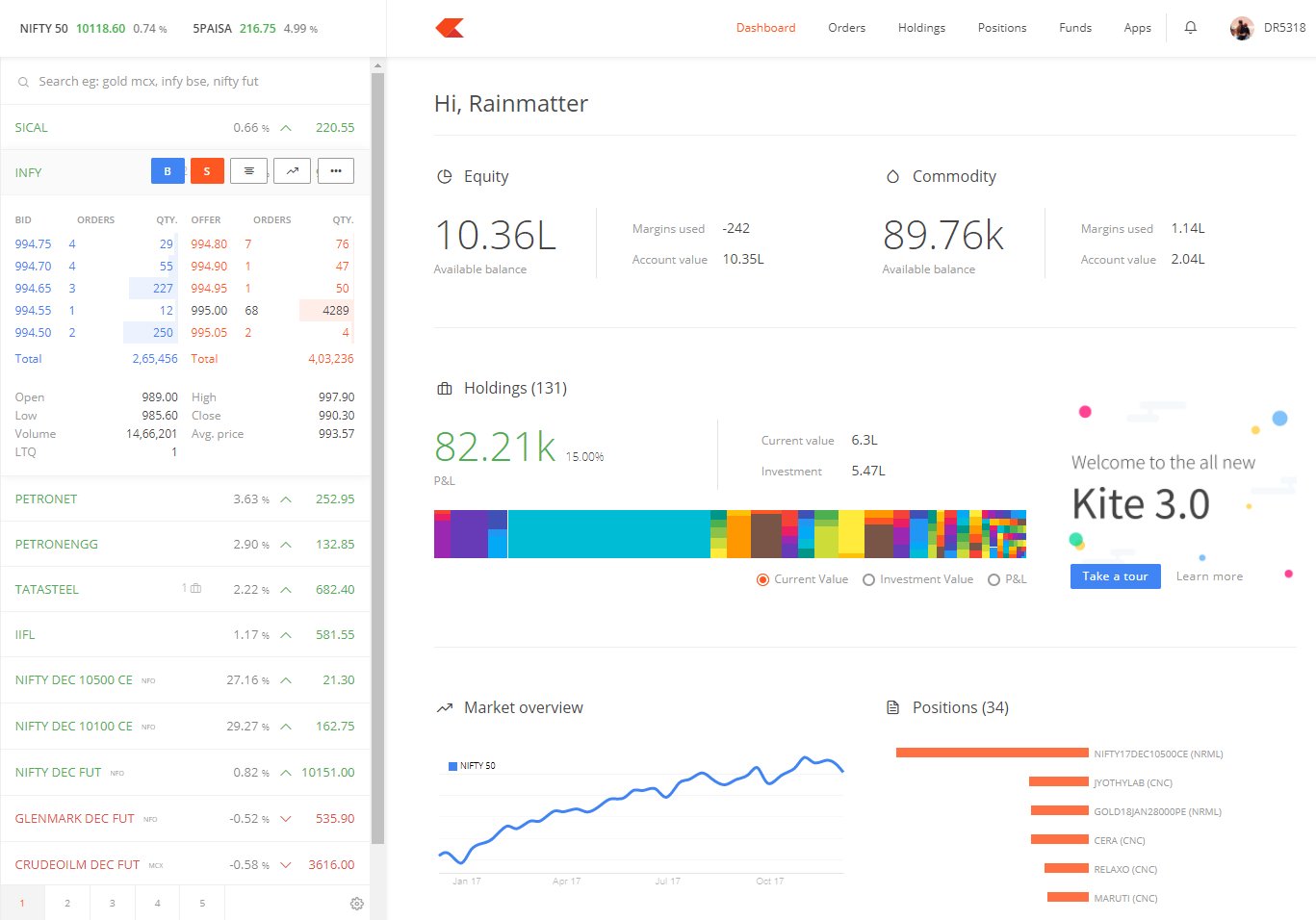Open marketwatch settings gear
This screenshot has width=1316, height=920.
click(357, 904)
